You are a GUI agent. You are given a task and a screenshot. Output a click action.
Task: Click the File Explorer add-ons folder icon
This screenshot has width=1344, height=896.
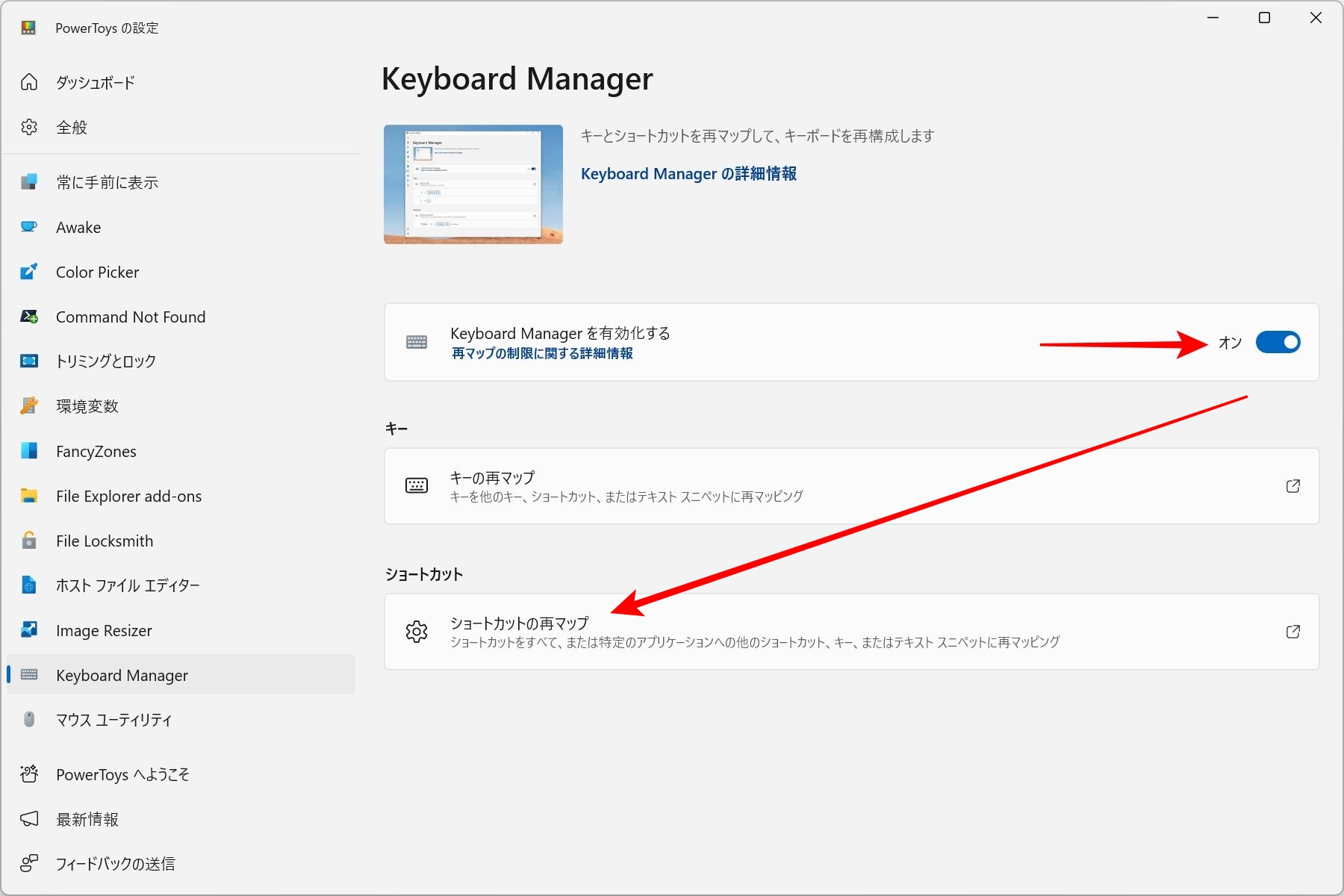[29, 496]
